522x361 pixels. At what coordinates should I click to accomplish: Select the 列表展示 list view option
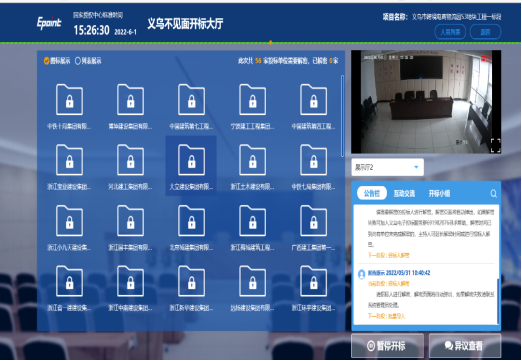click(88, 61)
